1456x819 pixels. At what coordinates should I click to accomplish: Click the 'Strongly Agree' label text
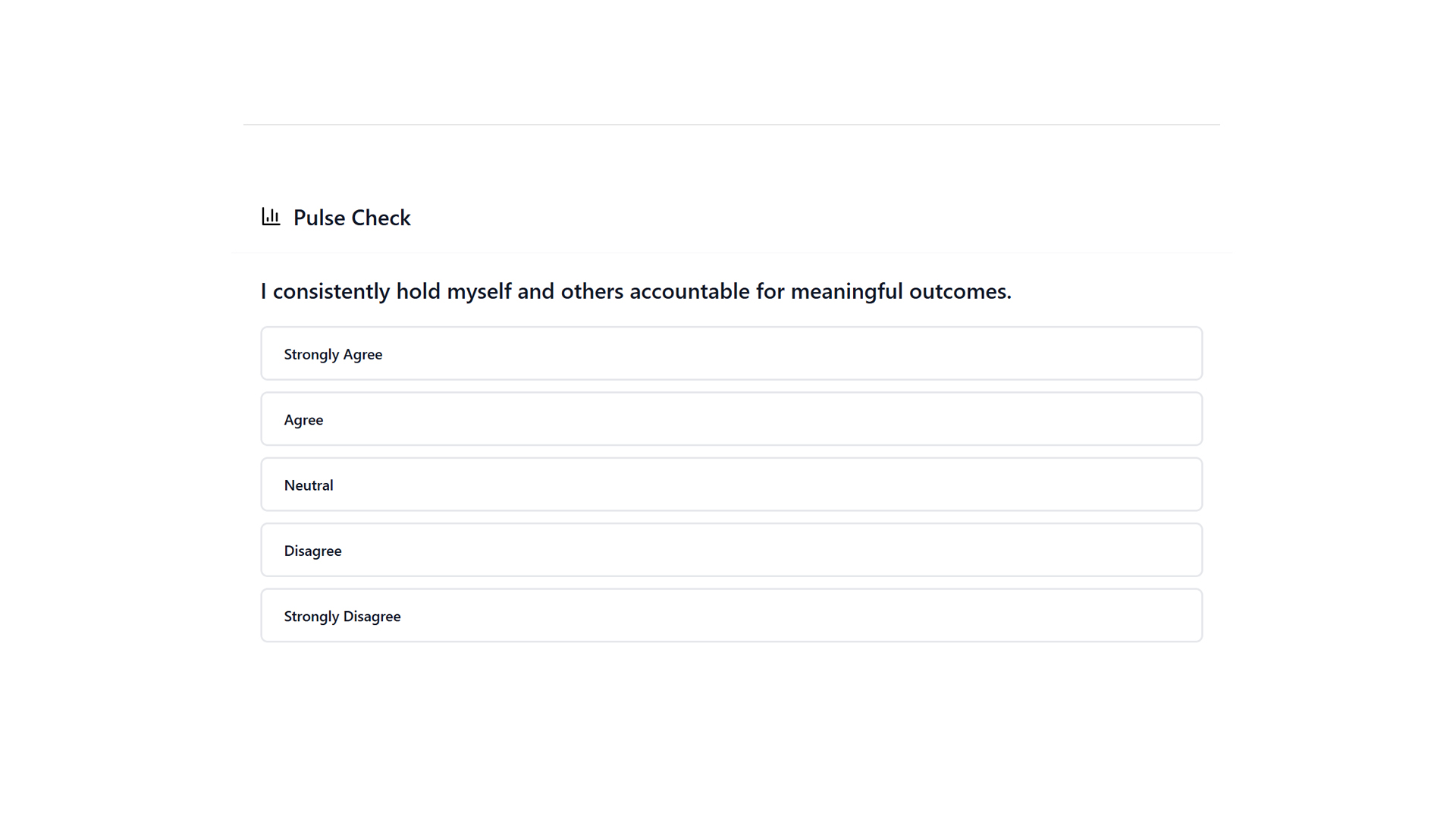(x=333, y=354)
